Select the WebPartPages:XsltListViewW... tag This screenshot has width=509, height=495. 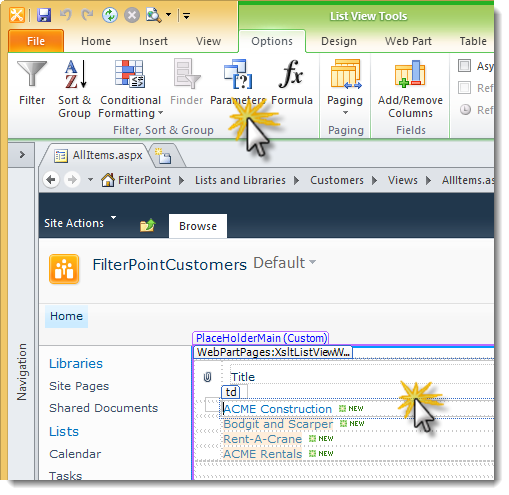point(273,352)
